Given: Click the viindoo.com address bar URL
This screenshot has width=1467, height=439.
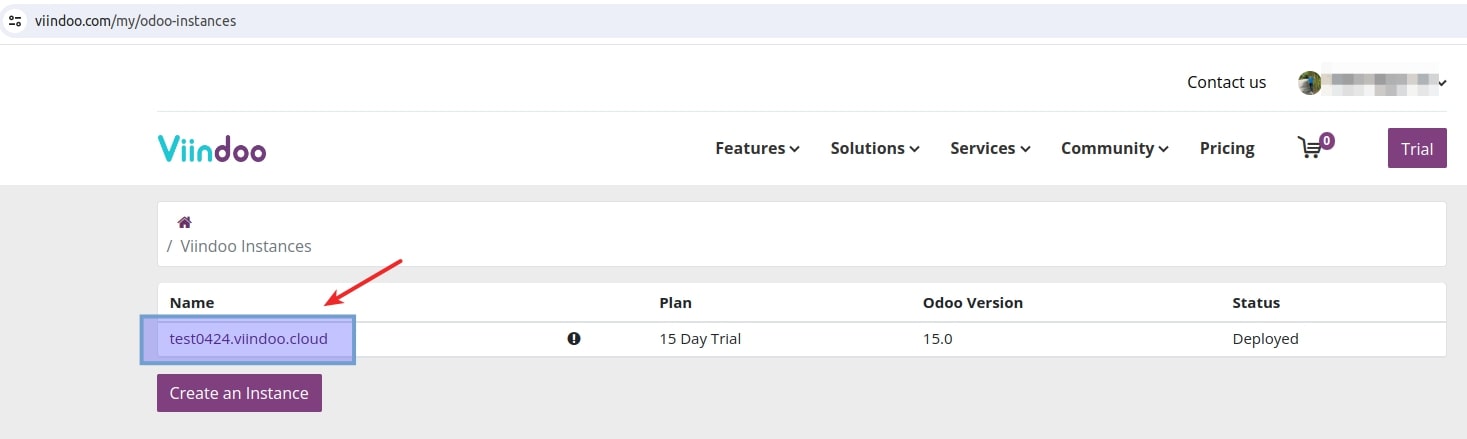Looking at the screenshot, I should tap(135, 20).
